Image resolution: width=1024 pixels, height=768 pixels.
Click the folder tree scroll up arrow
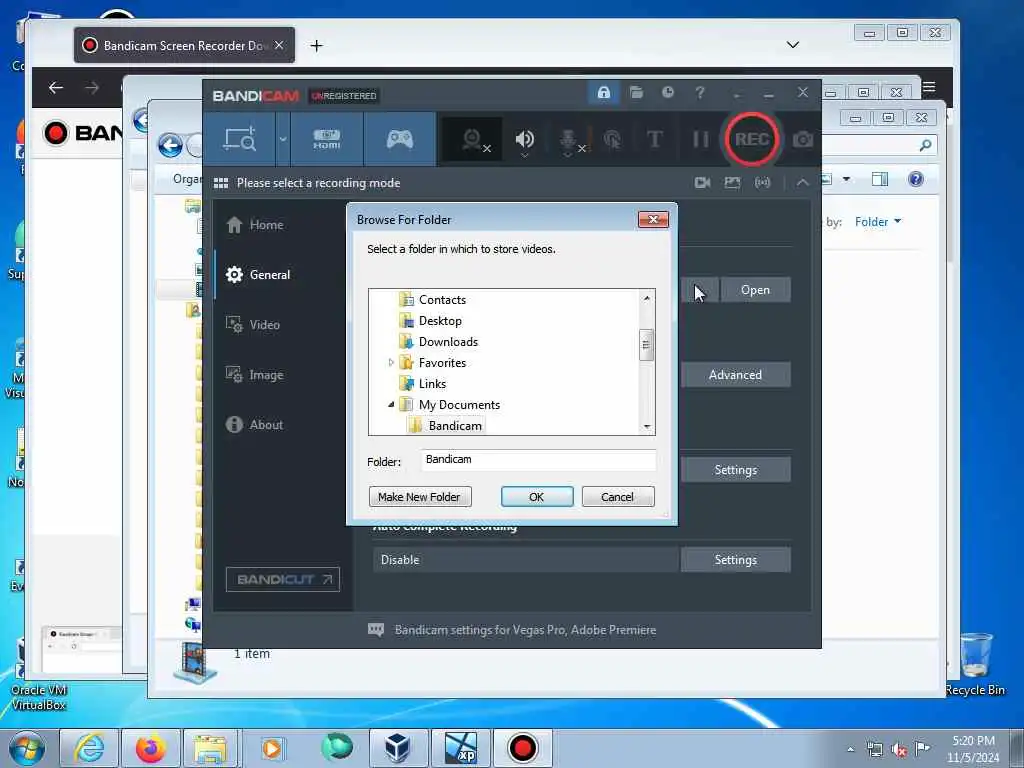pos(647,298)
